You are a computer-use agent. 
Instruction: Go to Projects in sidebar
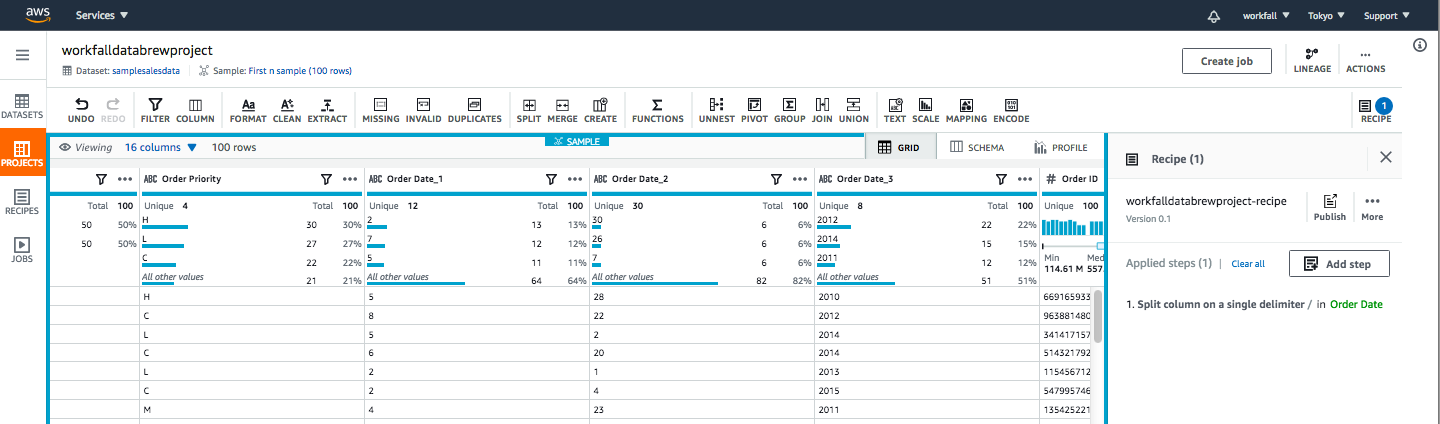tap(22, 154)
